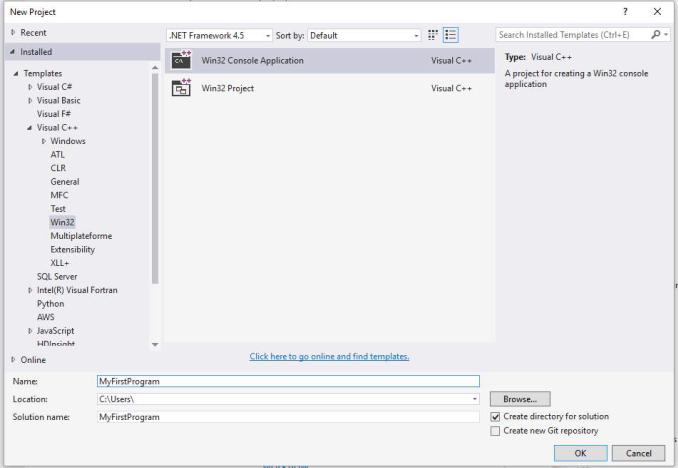The height and width of the screenshot is (468, 678).
Task: Click the Win32 Console Application template icon
Action: (x=181, y=60)
